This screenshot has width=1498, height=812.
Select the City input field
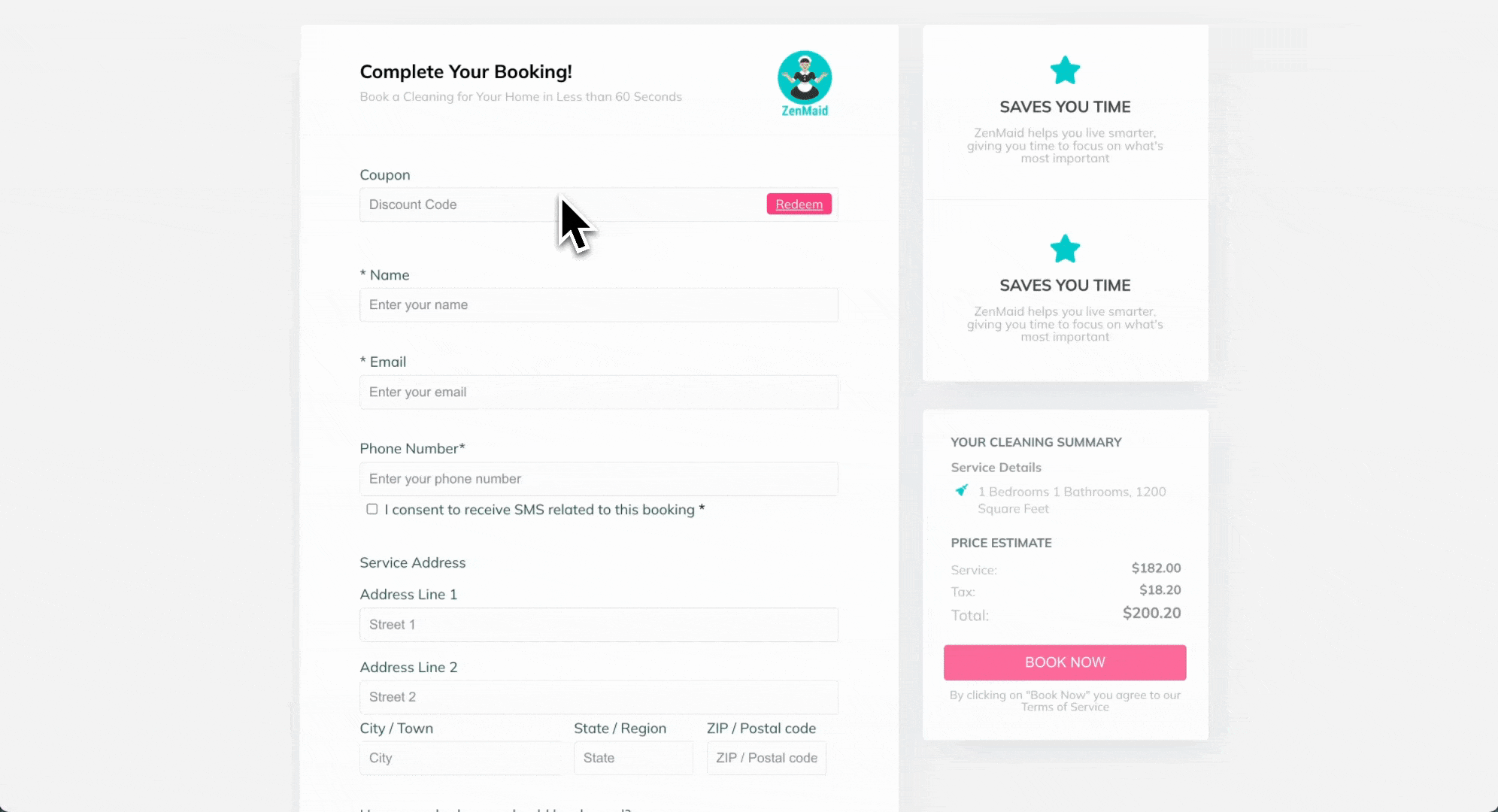[x=460, y=758]
